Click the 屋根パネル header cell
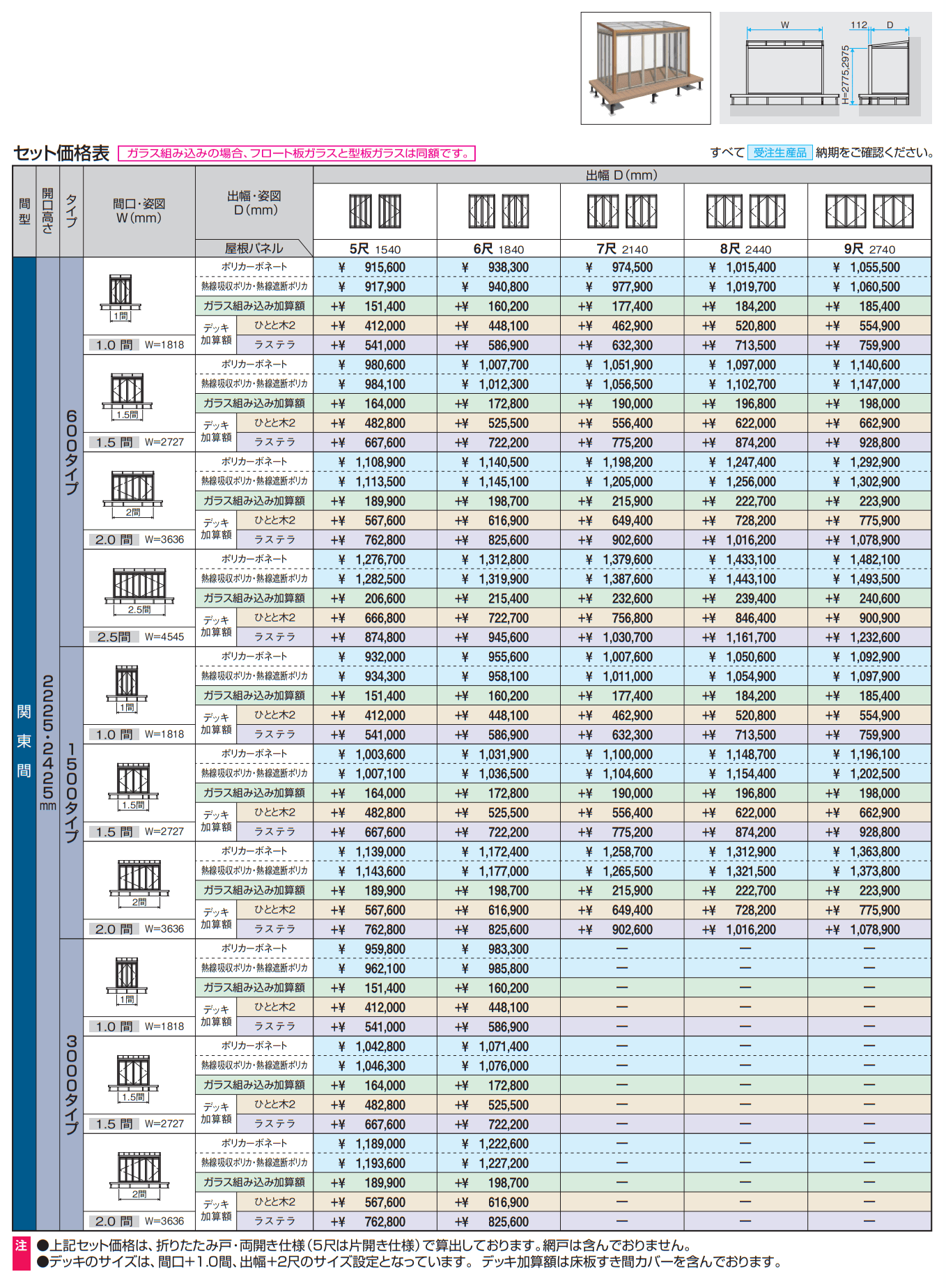946x1288 pixels. [254, 248]
